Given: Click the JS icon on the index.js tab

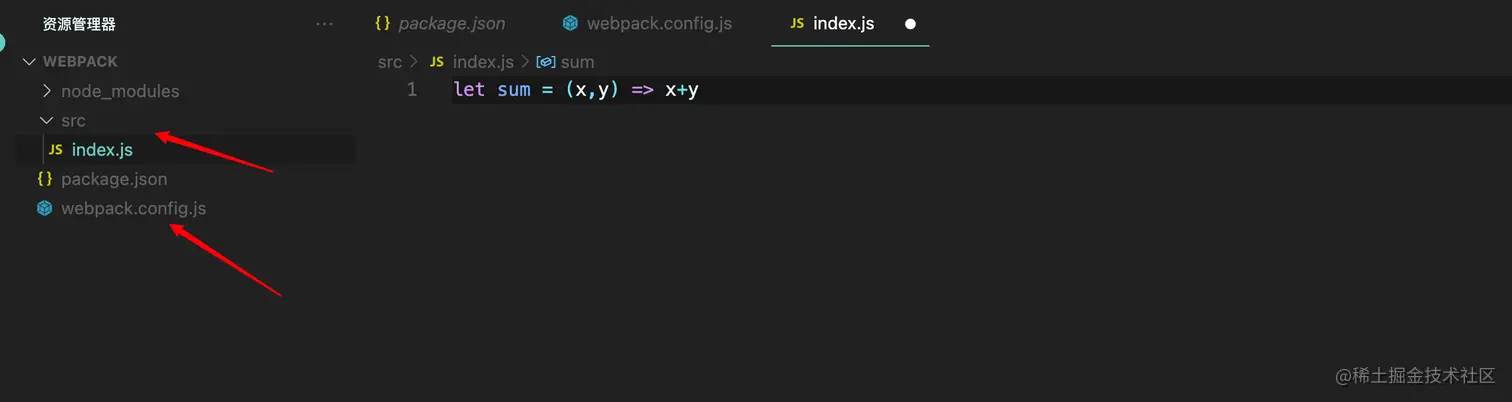Looking at the screenshot, I should tap(797, 23).
